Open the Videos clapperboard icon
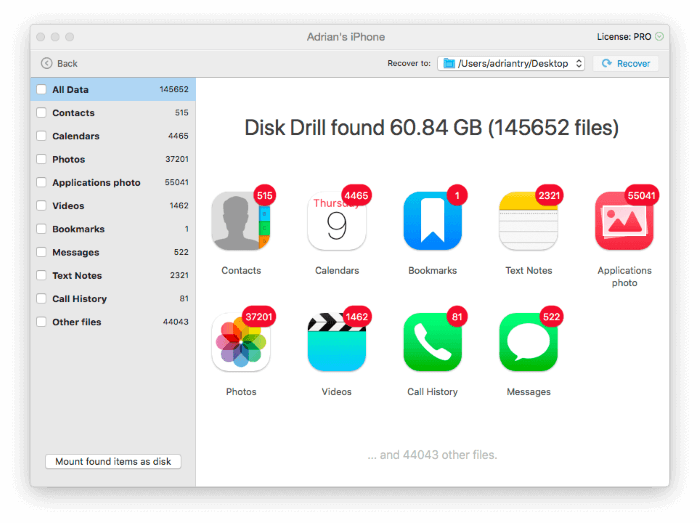Image resolution: width=700 pixels, height=523 pixels. pos(337,342)
